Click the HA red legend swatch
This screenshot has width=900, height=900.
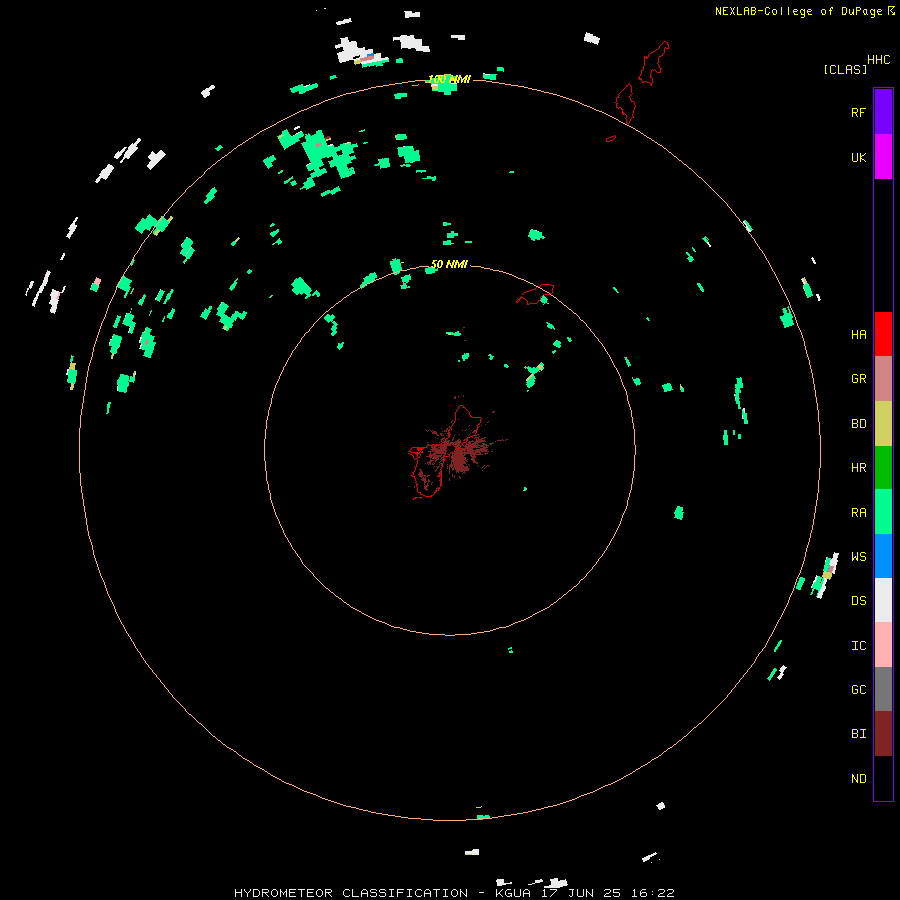pos(883,334)
